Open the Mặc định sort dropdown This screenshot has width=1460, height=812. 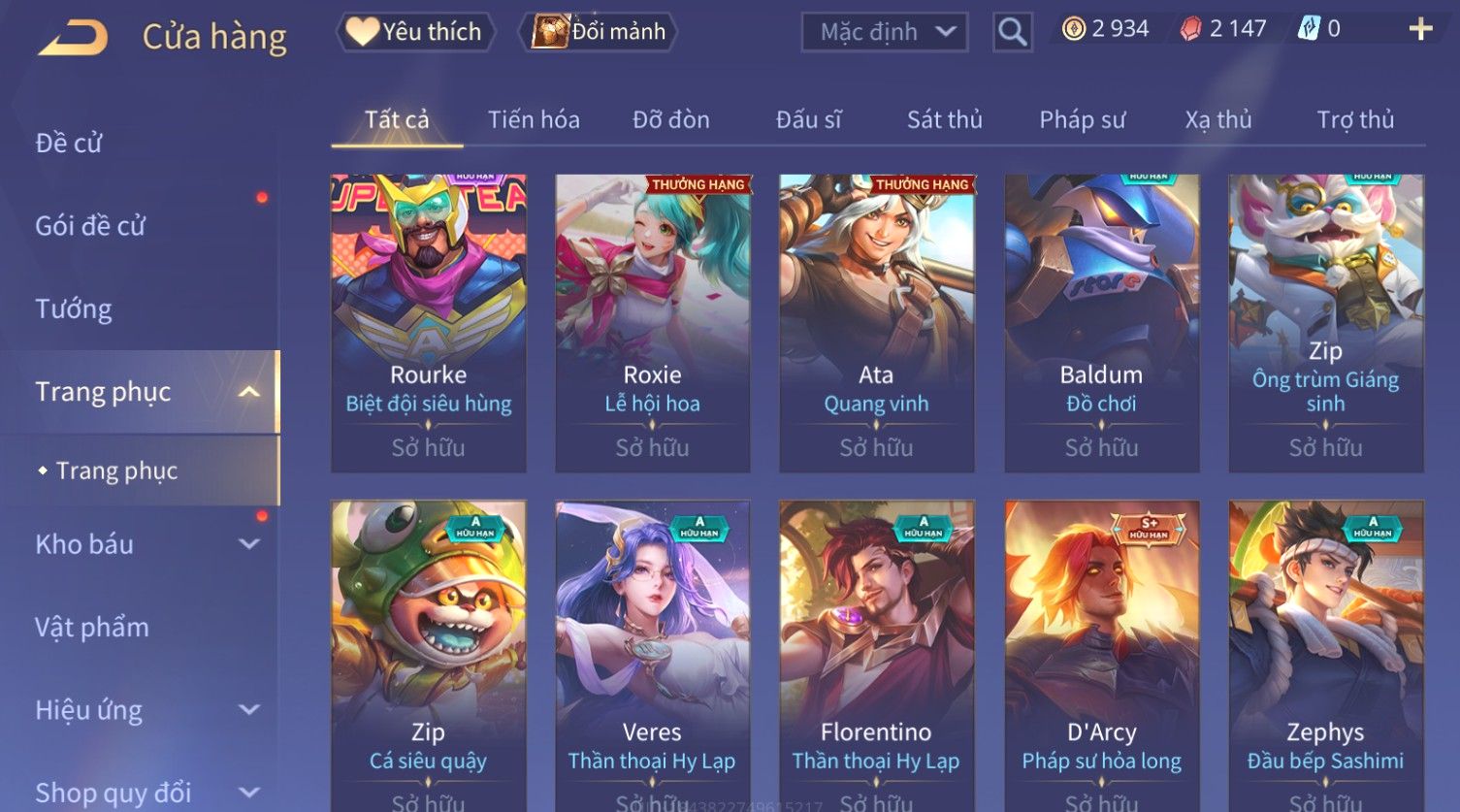point(885,32)
